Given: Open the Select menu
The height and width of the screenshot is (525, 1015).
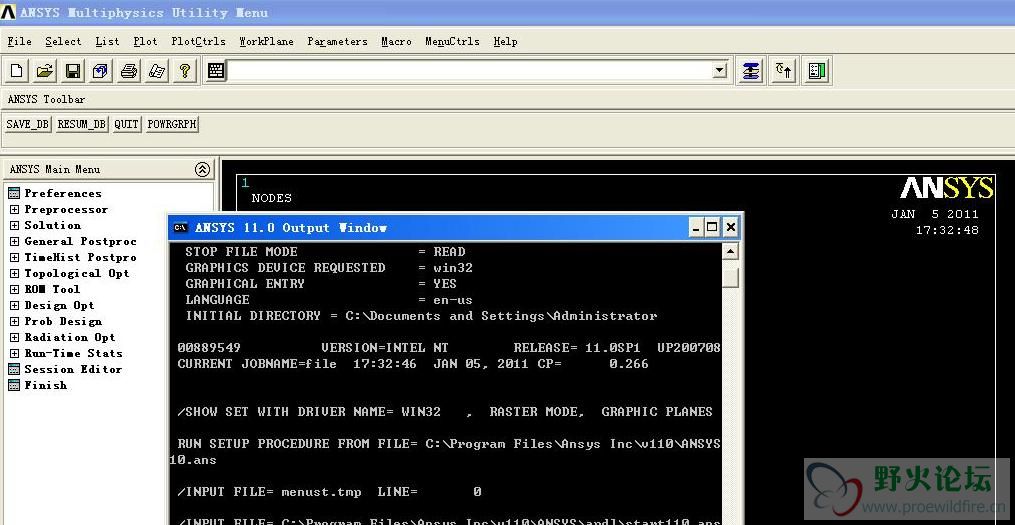Looking at the screenshot, I should point(63,41).
